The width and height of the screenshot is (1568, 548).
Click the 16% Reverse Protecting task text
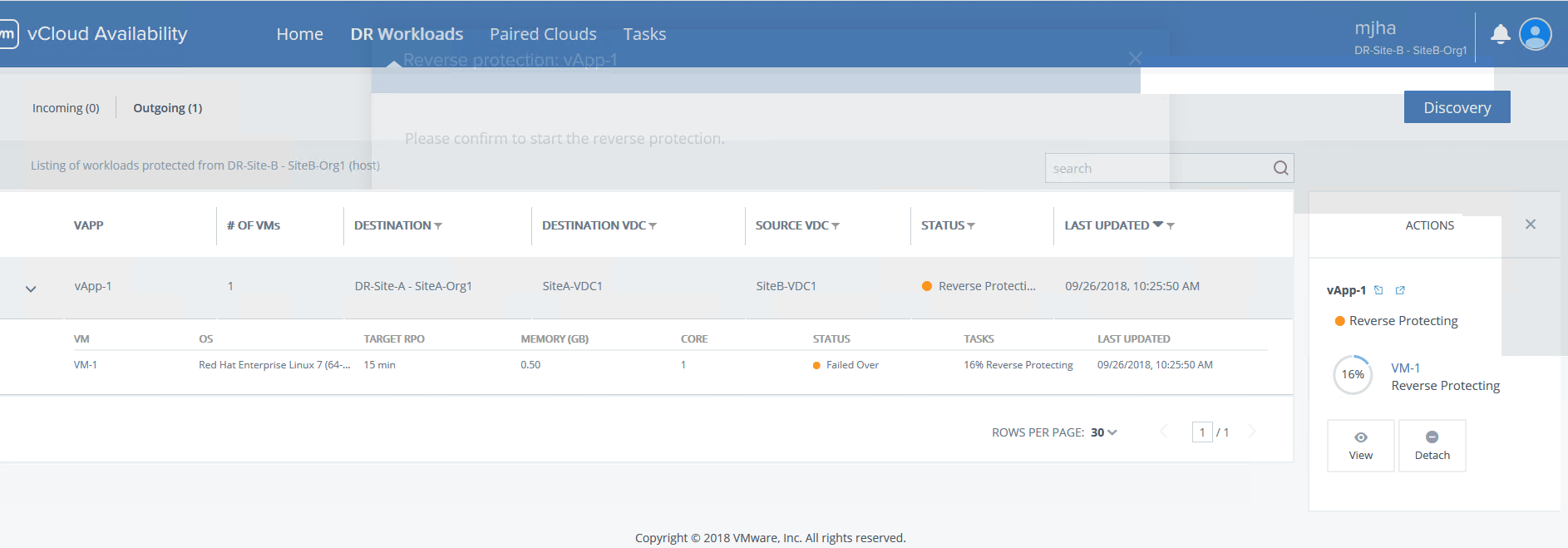click(x=1018, y=365)
